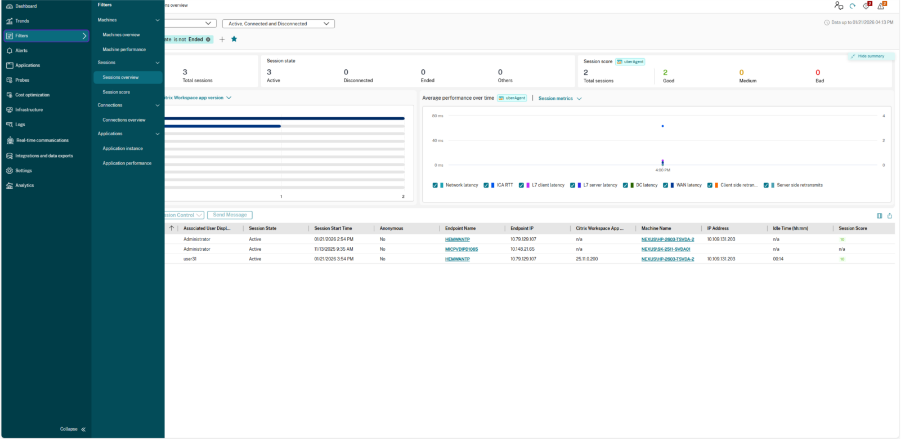Expand the Session metrics dropdown
This screenshot has height=439, width=901.
(560, 98)
